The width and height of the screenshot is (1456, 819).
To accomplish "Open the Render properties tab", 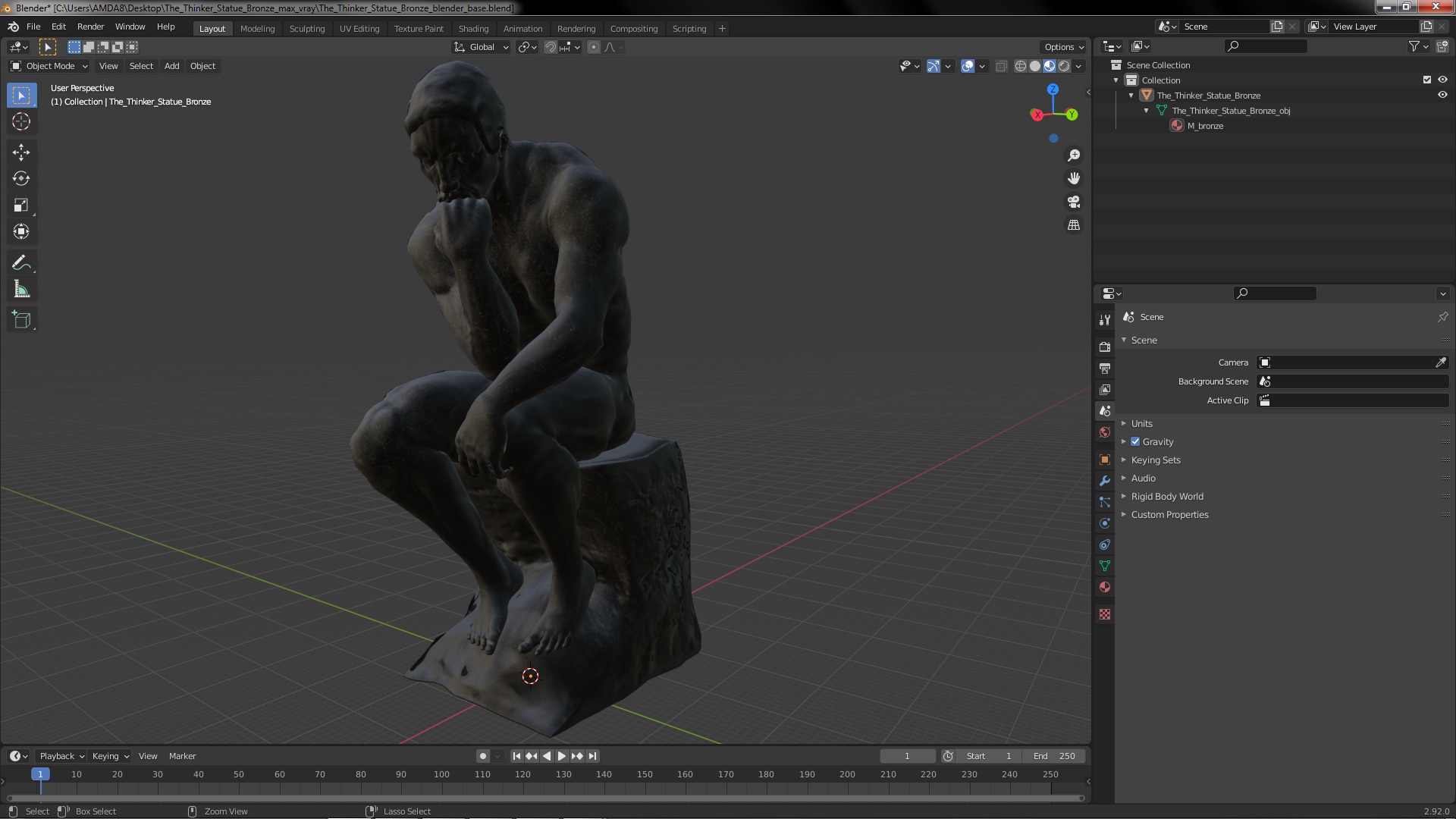I will coord(1105,347).
